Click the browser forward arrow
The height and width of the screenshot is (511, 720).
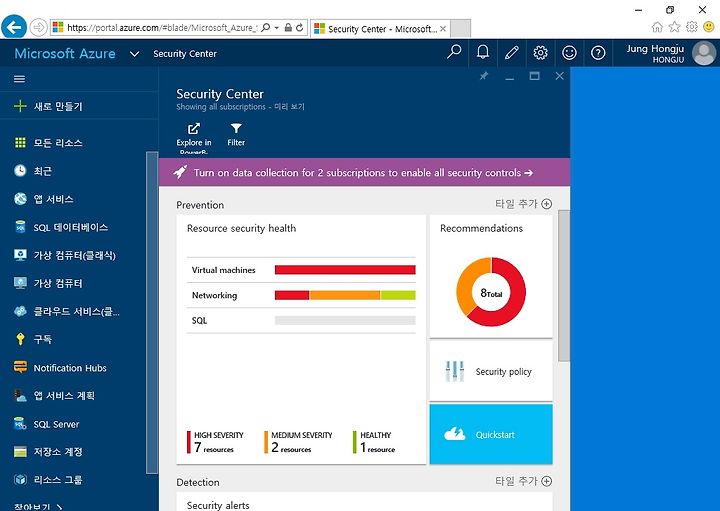[39, 28]
